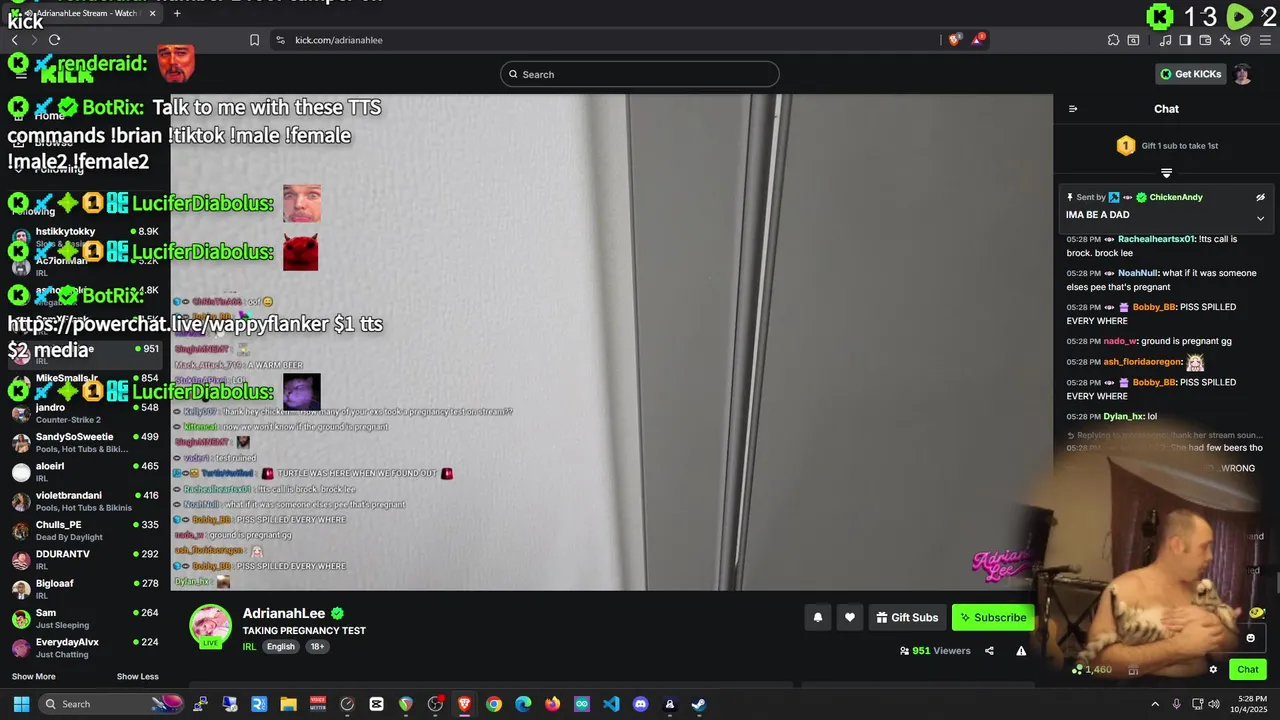The image size is (1280, 720).
Task: Open File Explorer from taskbar
Action: pyautogui.click(x=289, y=704)
